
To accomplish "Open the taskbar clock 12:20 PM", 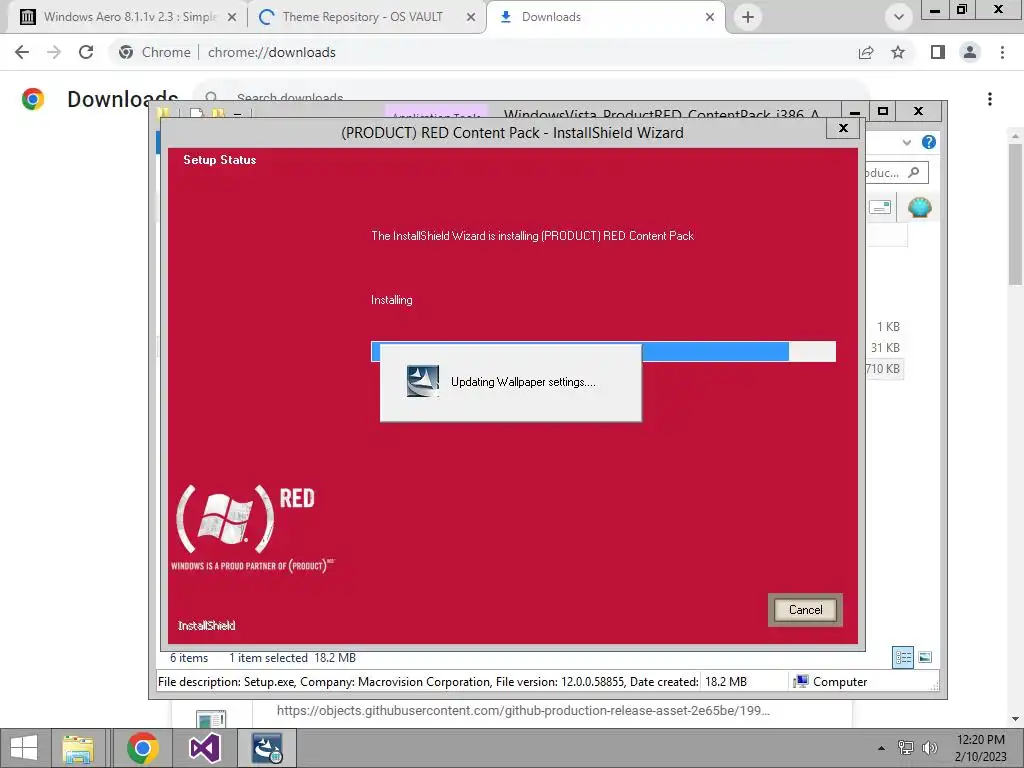I will [x=980, y=748].
